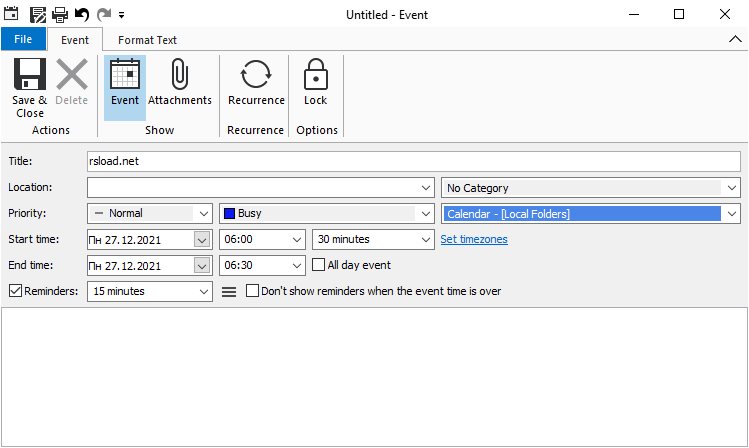Click the Delete X icon
Screen dimensions: 749x448
[x=72, y=74]
